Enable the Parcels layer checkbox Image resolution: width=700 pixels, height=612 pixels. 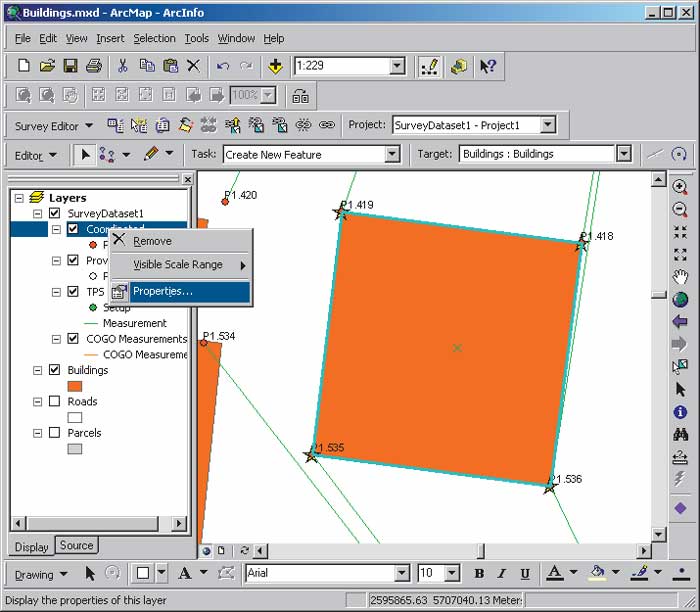click(54, 433)
